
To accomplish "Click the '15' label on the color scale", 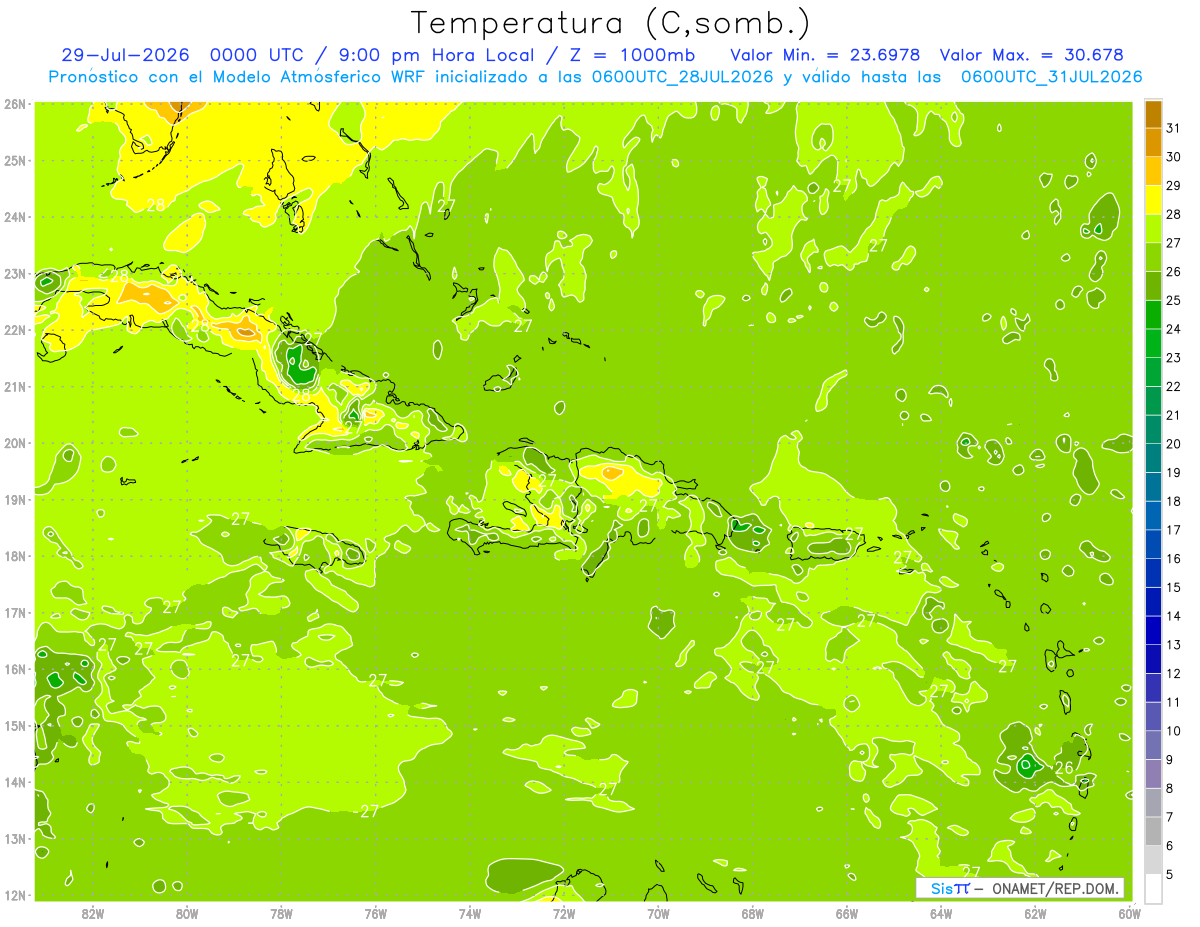I will 1174,587.
